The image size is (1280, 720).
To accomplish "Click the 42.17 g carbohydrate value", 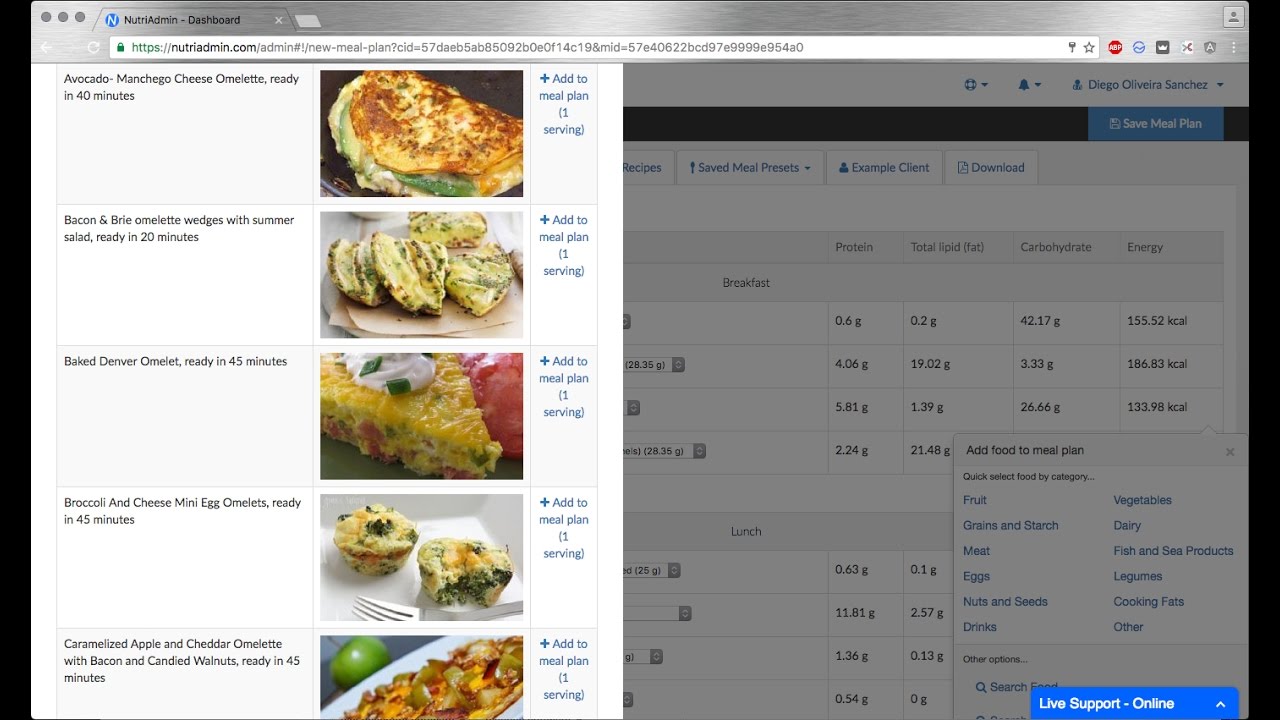I will click(x=1040, y=321).
